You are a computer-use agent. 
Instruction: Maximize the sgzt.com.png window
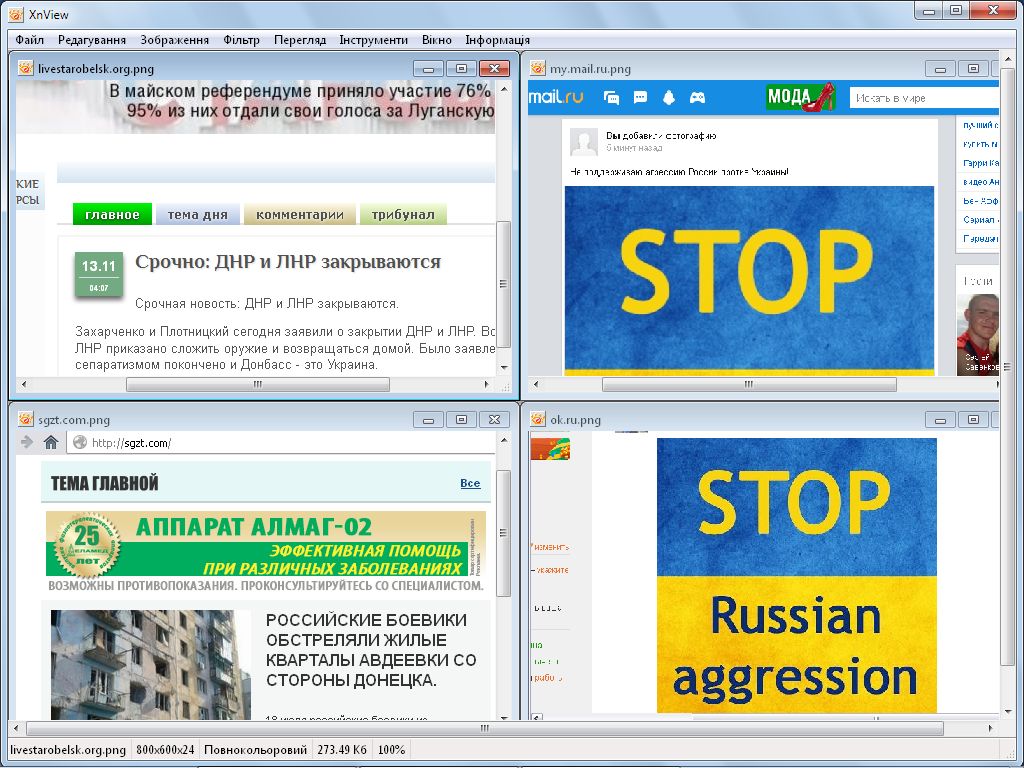[x=461, y=419]
